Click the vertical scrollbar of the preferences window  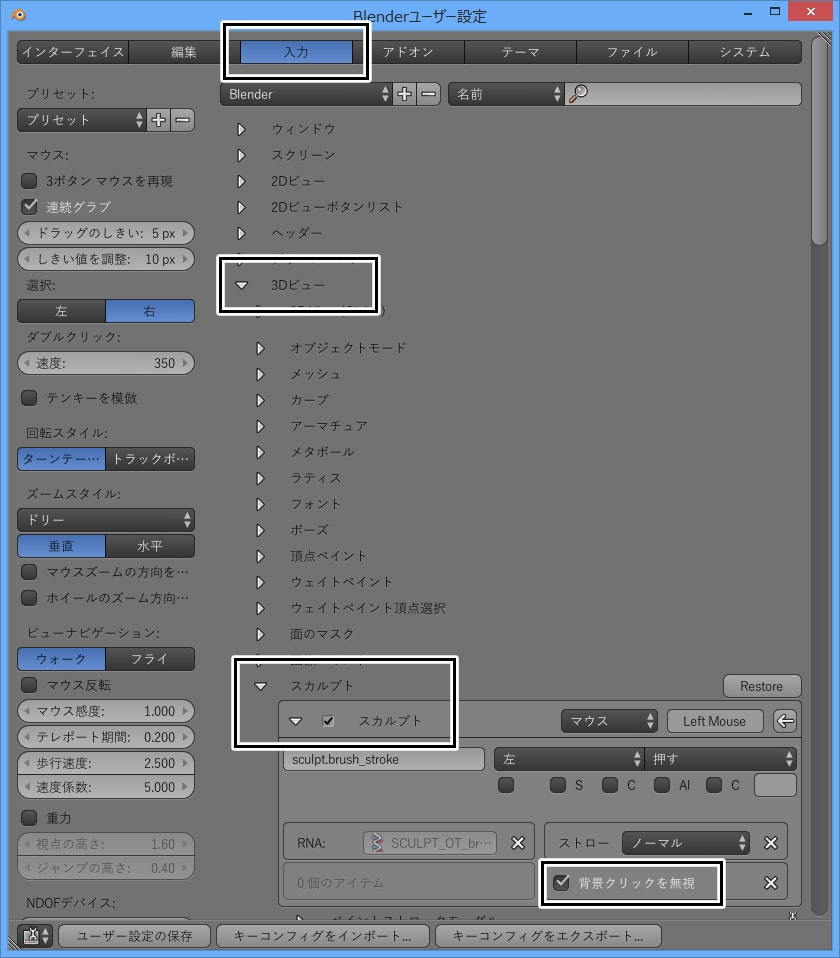(x=819, y=141)
